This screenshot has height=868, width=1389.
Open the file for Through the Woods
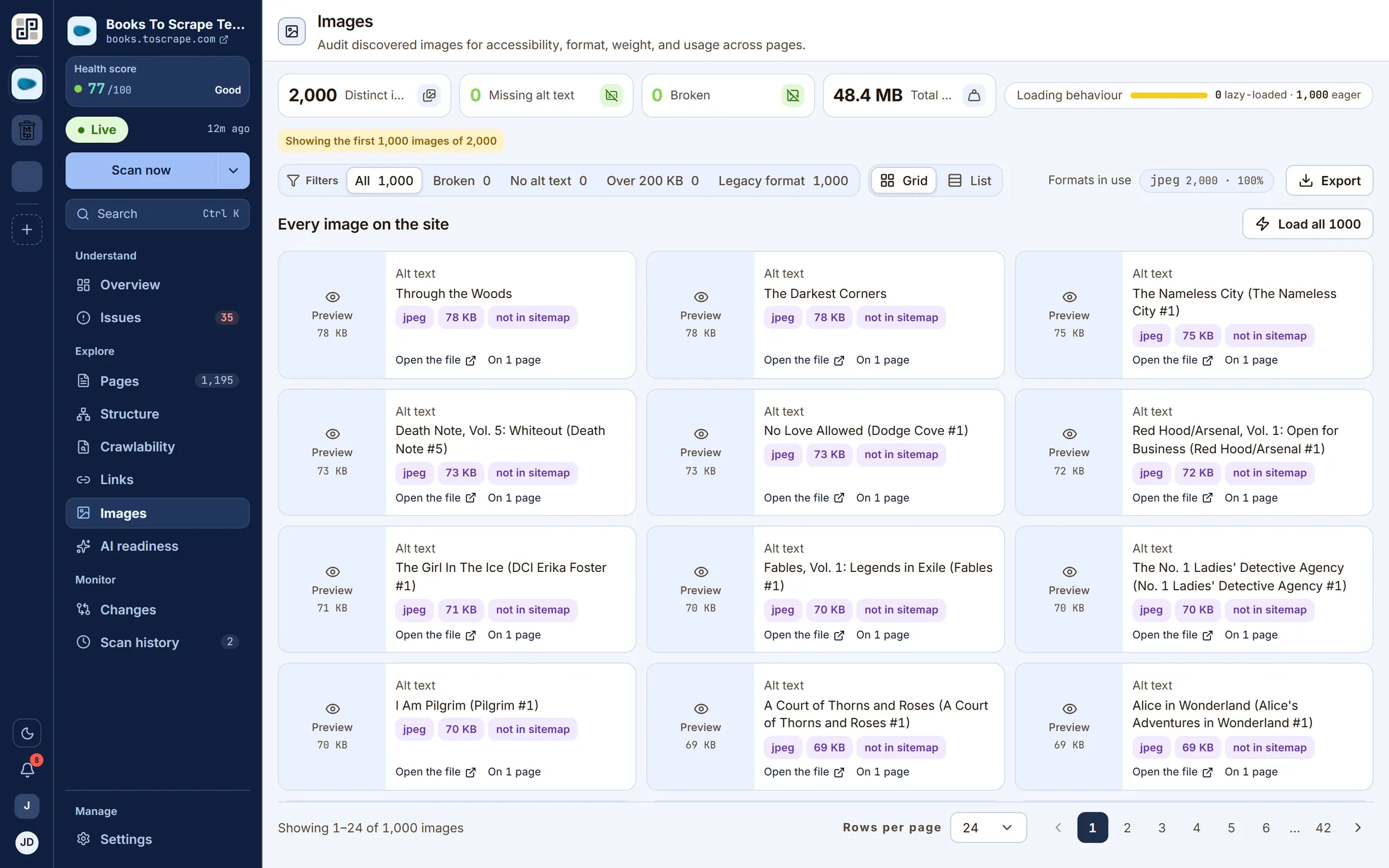click(x=436, y=360)
